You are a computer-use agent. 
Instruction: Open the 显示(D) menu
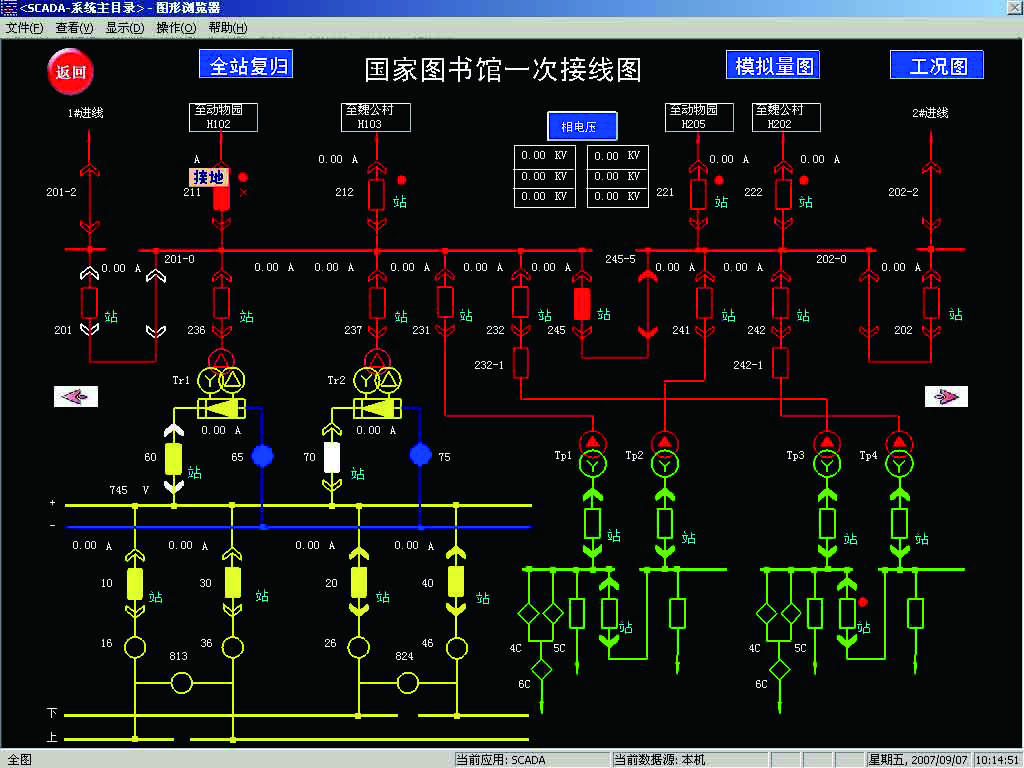[125, 28]
